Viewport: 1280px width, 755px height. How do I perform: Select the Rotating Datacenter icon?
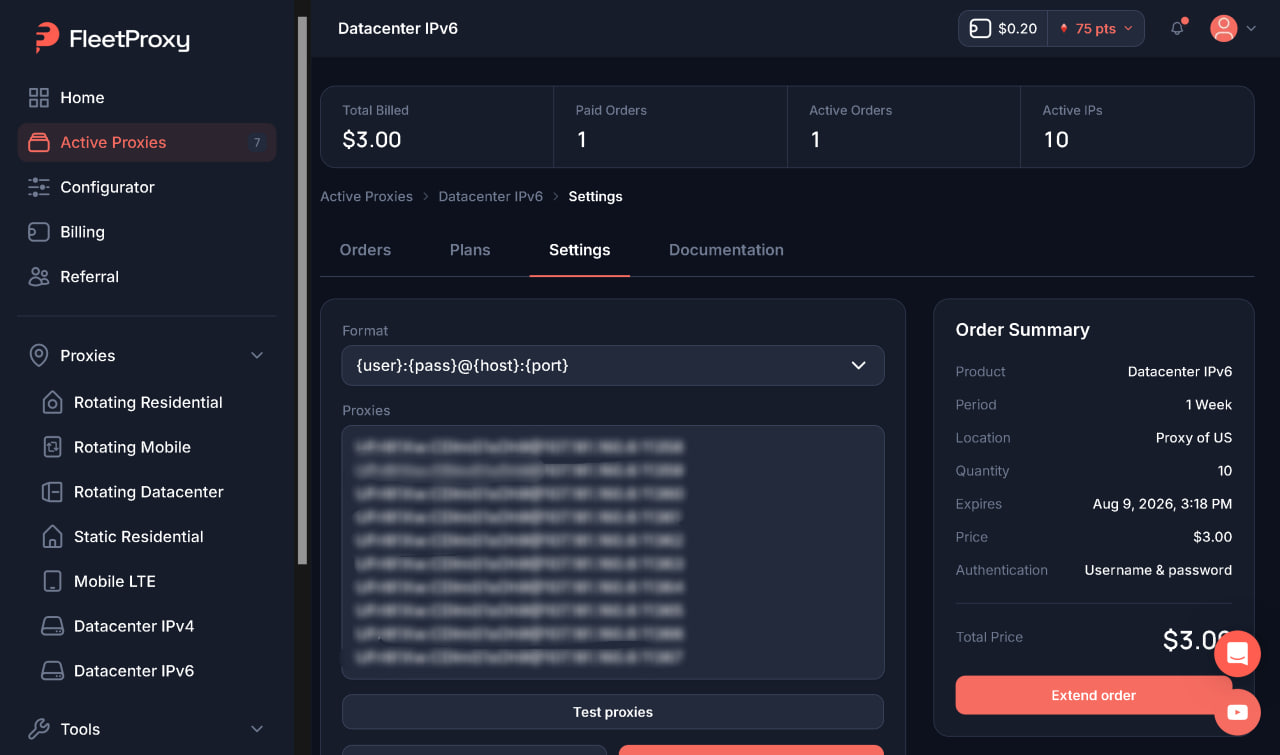52,492
